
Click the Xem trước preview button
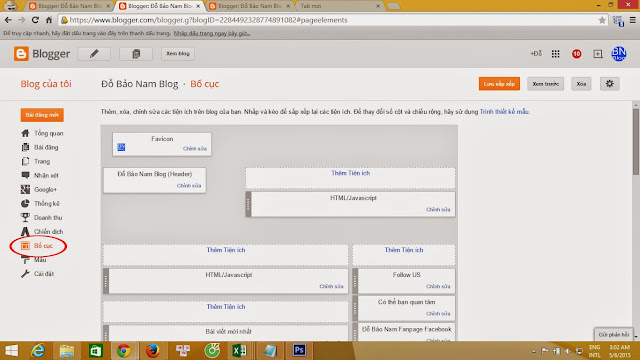click(x=545, y=84)
